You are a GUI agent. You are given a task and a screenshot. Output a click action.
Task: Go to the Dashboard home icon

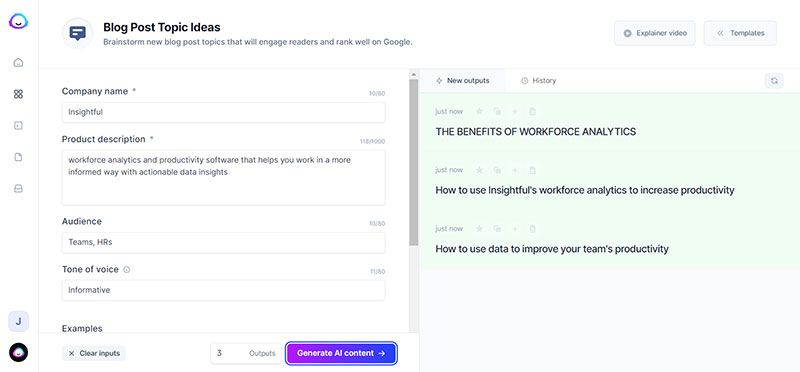tap(18, 63)
